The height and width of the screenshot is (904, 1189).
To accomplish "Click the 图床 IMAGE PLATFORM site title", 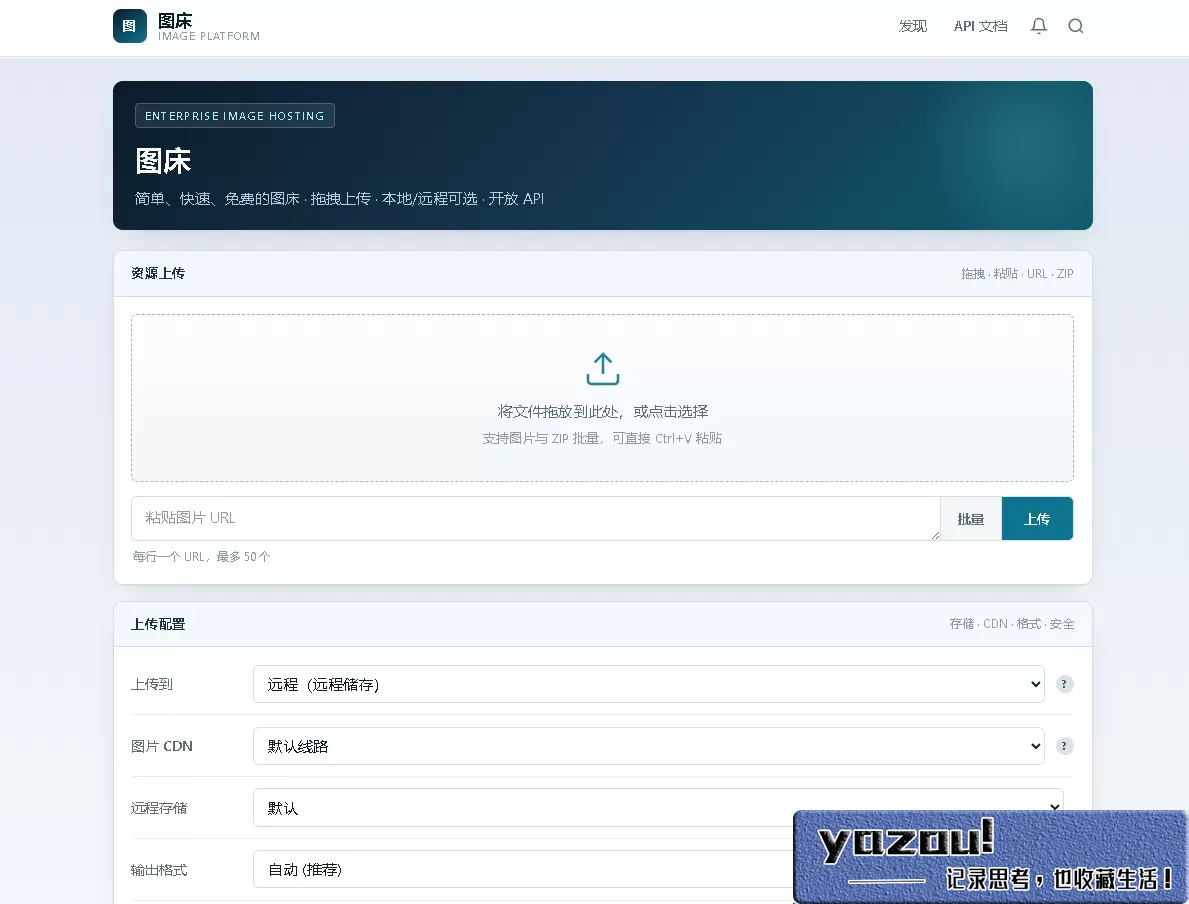I will [x=209, y=27].
